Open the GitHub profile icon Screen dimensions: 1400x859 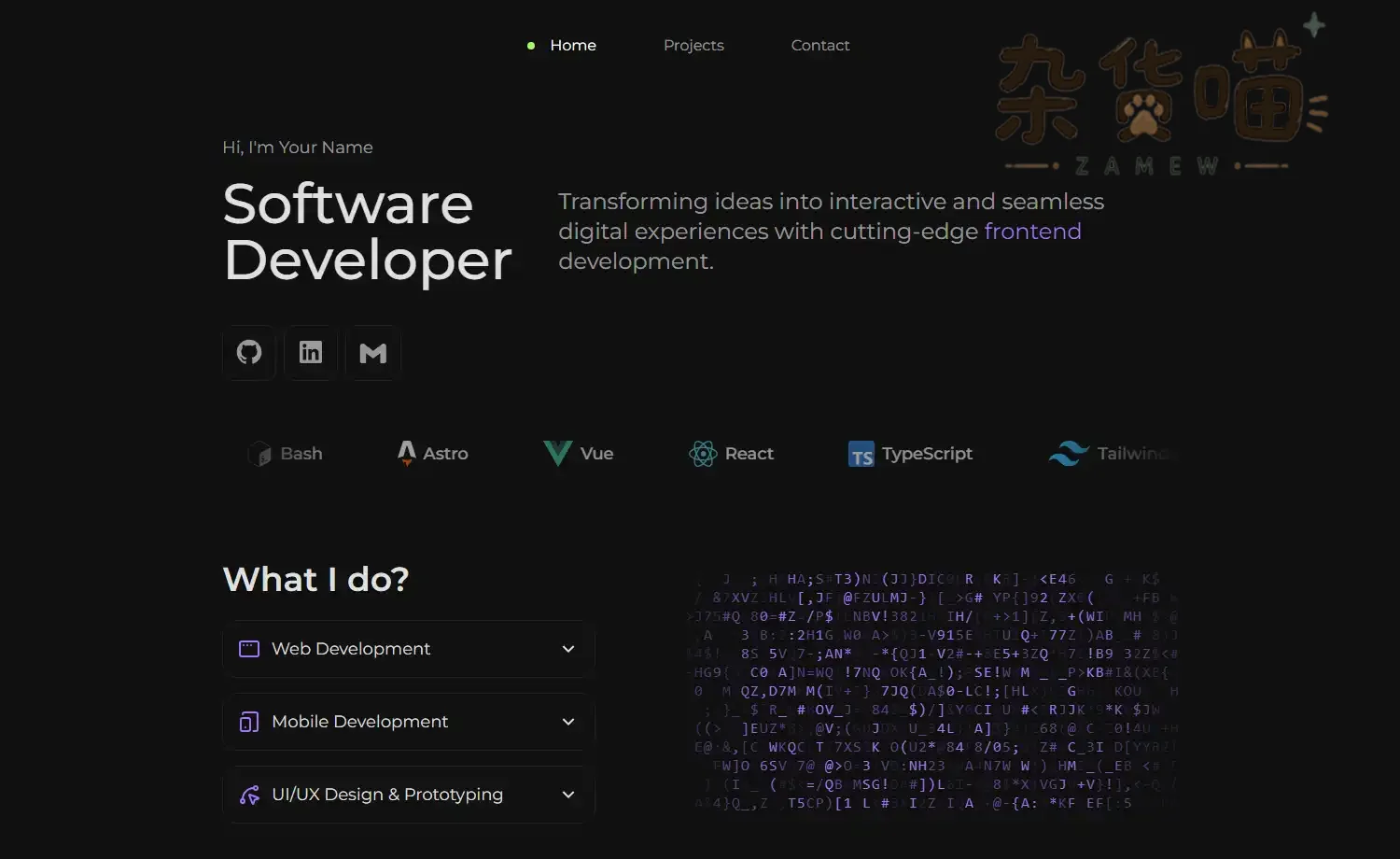click(x=249, y=352)
